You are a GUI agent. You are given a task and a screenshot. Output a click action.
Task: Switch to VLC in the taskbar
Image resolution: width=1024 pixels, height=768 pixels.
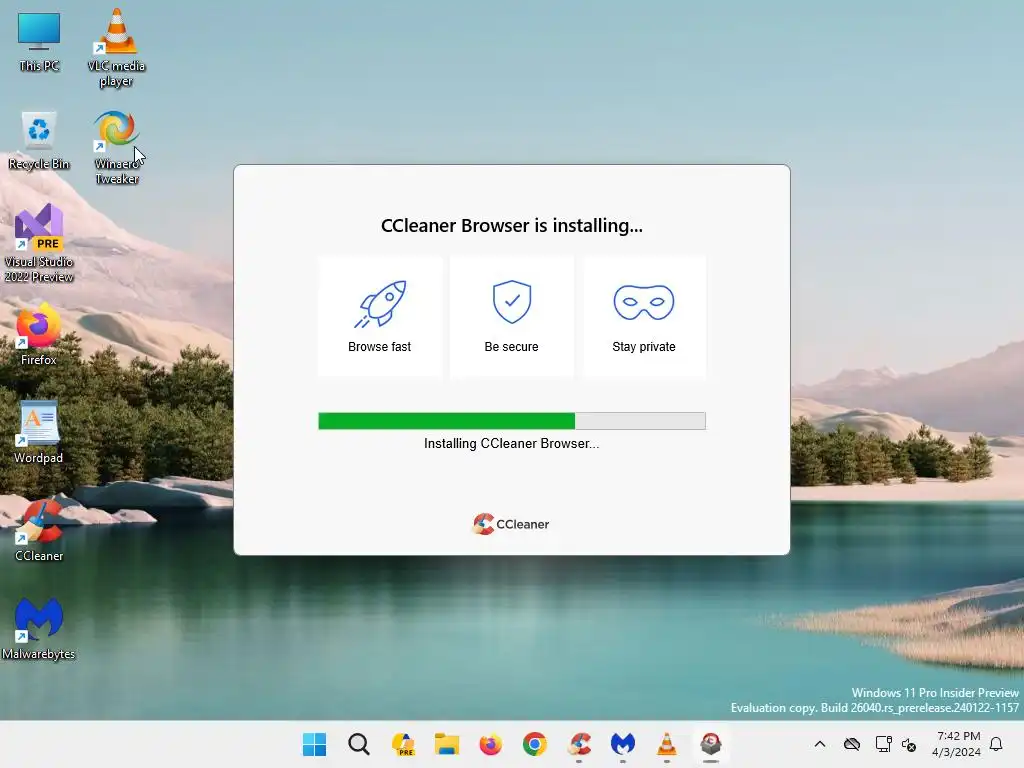click(x=666, y=744)
